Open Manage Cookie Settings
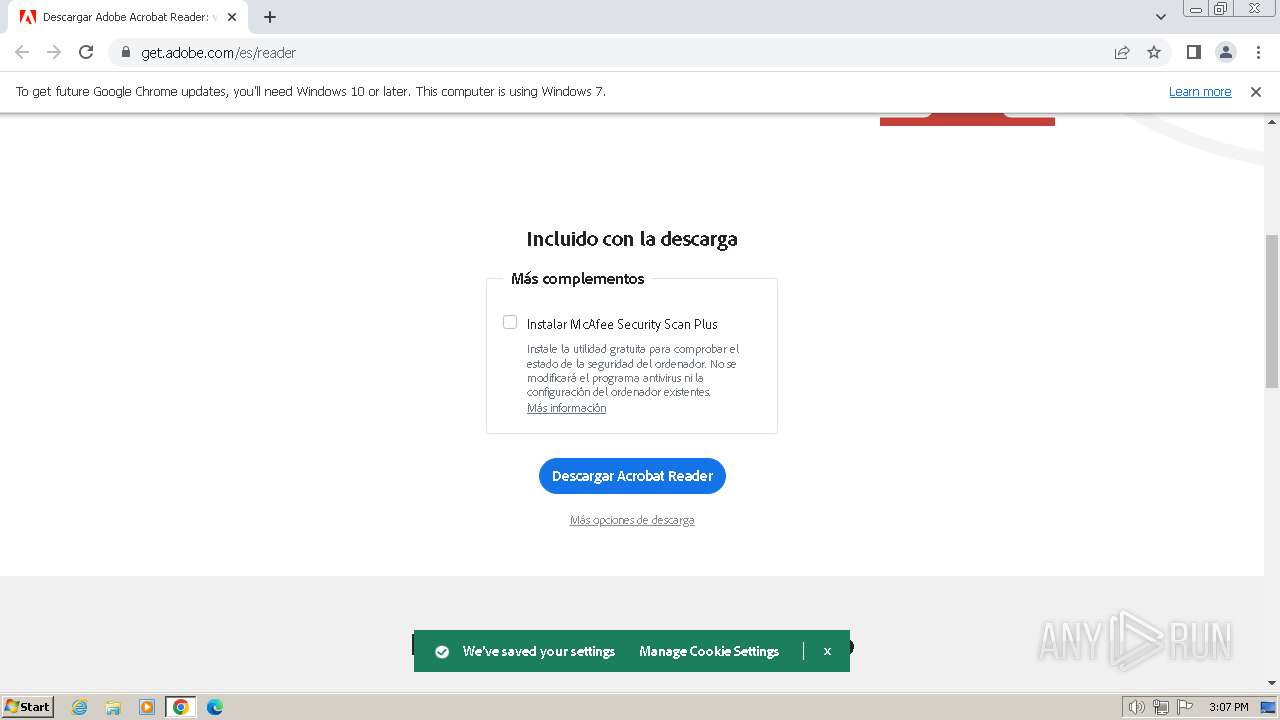This screenshot has width=1280, height=720. click(709, 651)
